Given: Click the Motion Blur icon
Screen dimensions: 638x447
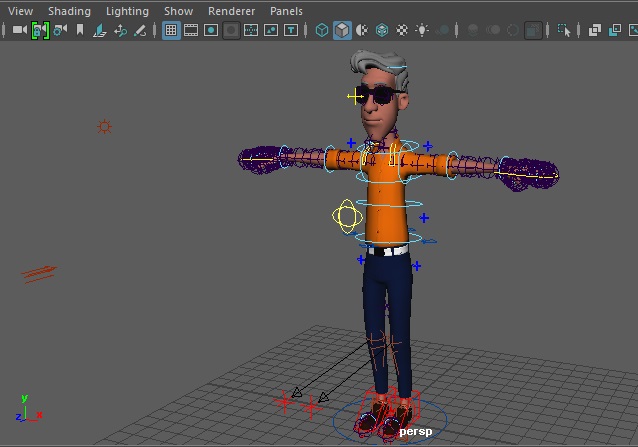Looking at the screenshot, I should click(x=493, y=30).
